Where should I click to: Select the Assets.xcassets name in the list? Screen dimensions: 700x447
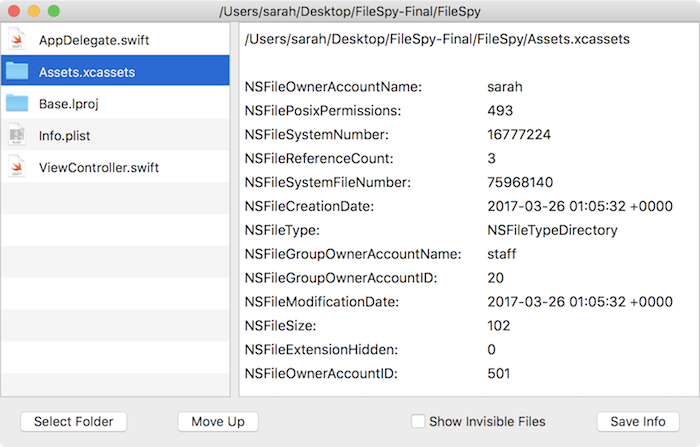coord(87,72)
